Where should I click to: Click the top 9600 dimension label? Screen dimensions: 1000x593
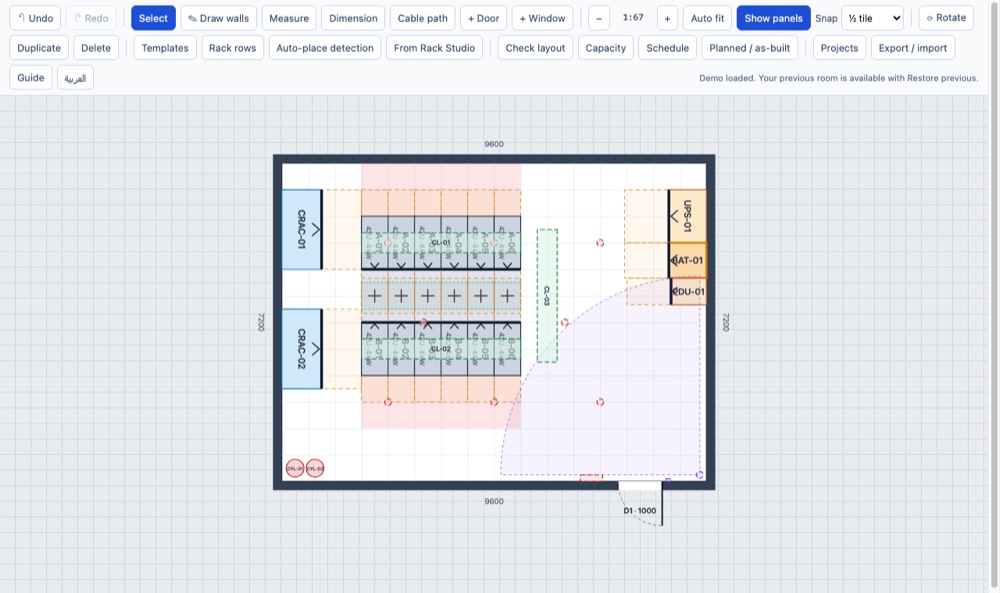[x=494, y=144]
